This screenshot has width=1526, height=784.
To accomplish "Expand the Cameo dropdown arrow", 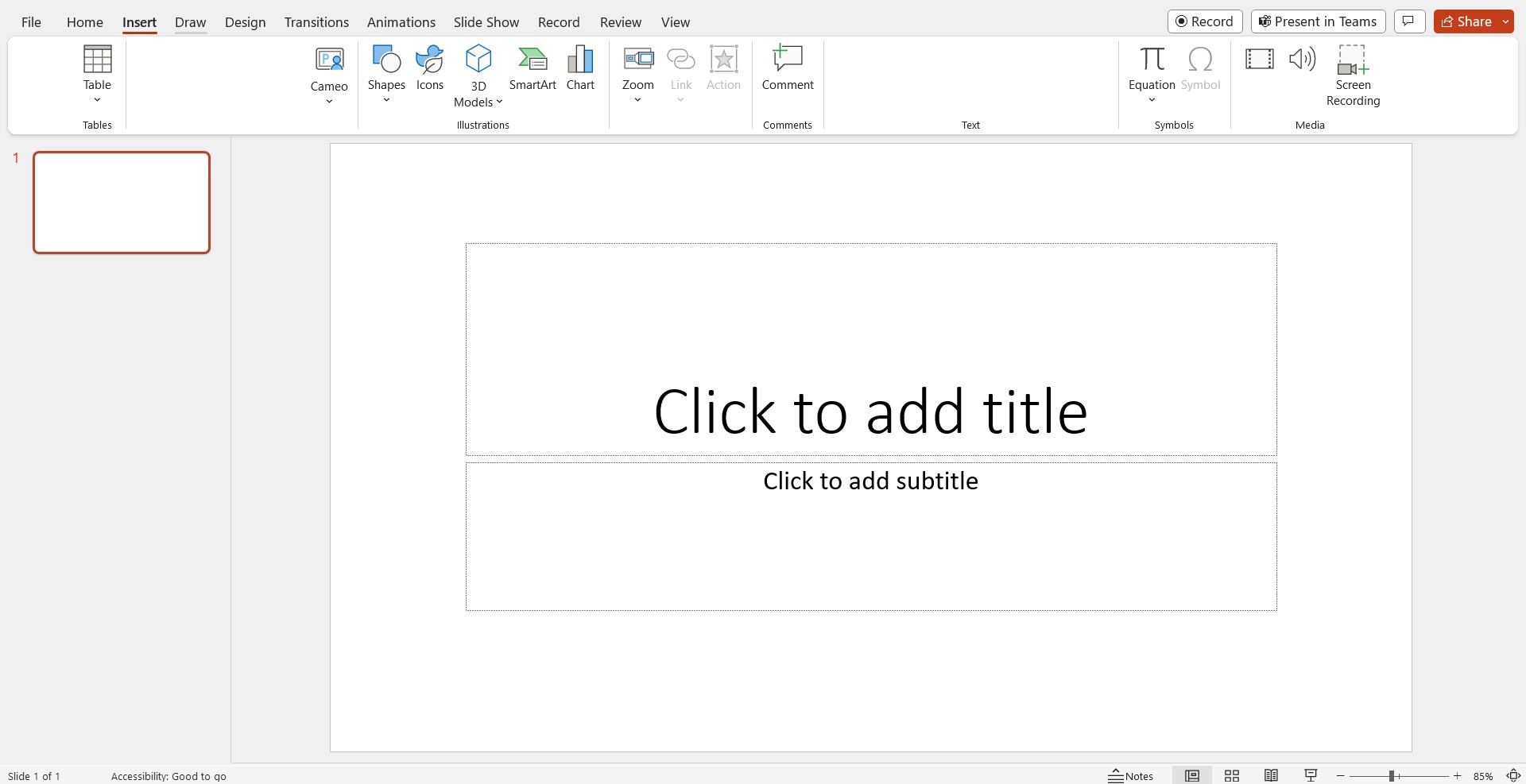I will pos(329,102).
